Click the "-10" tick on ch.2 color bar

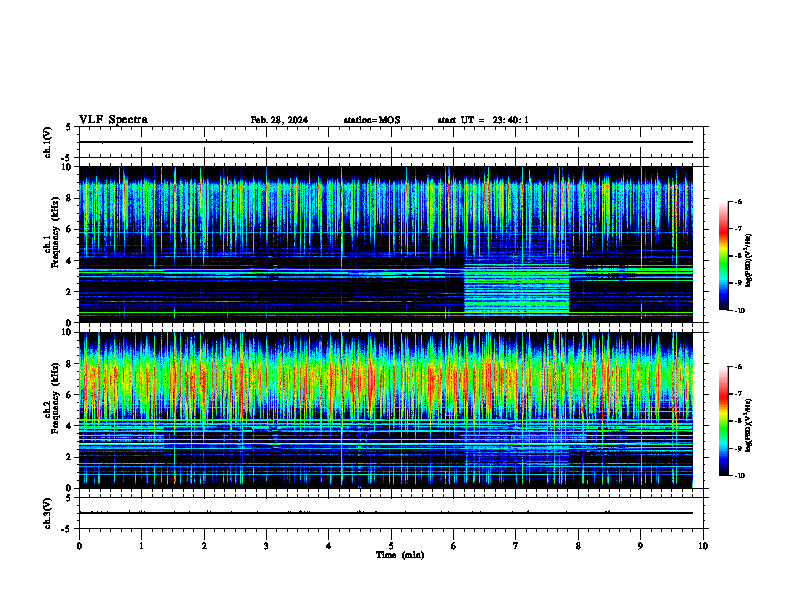tap(739, 476)
